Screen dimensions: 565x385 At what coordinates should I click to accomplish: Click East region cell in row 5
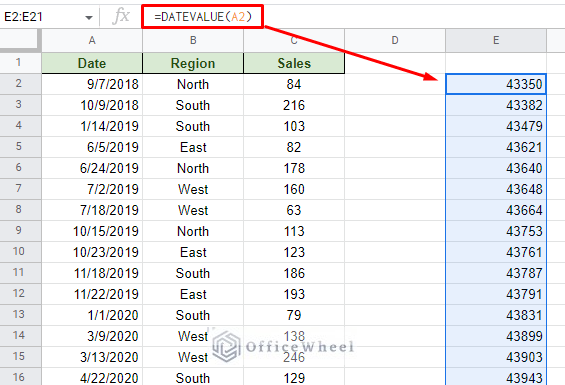click(x=193, y=147)
